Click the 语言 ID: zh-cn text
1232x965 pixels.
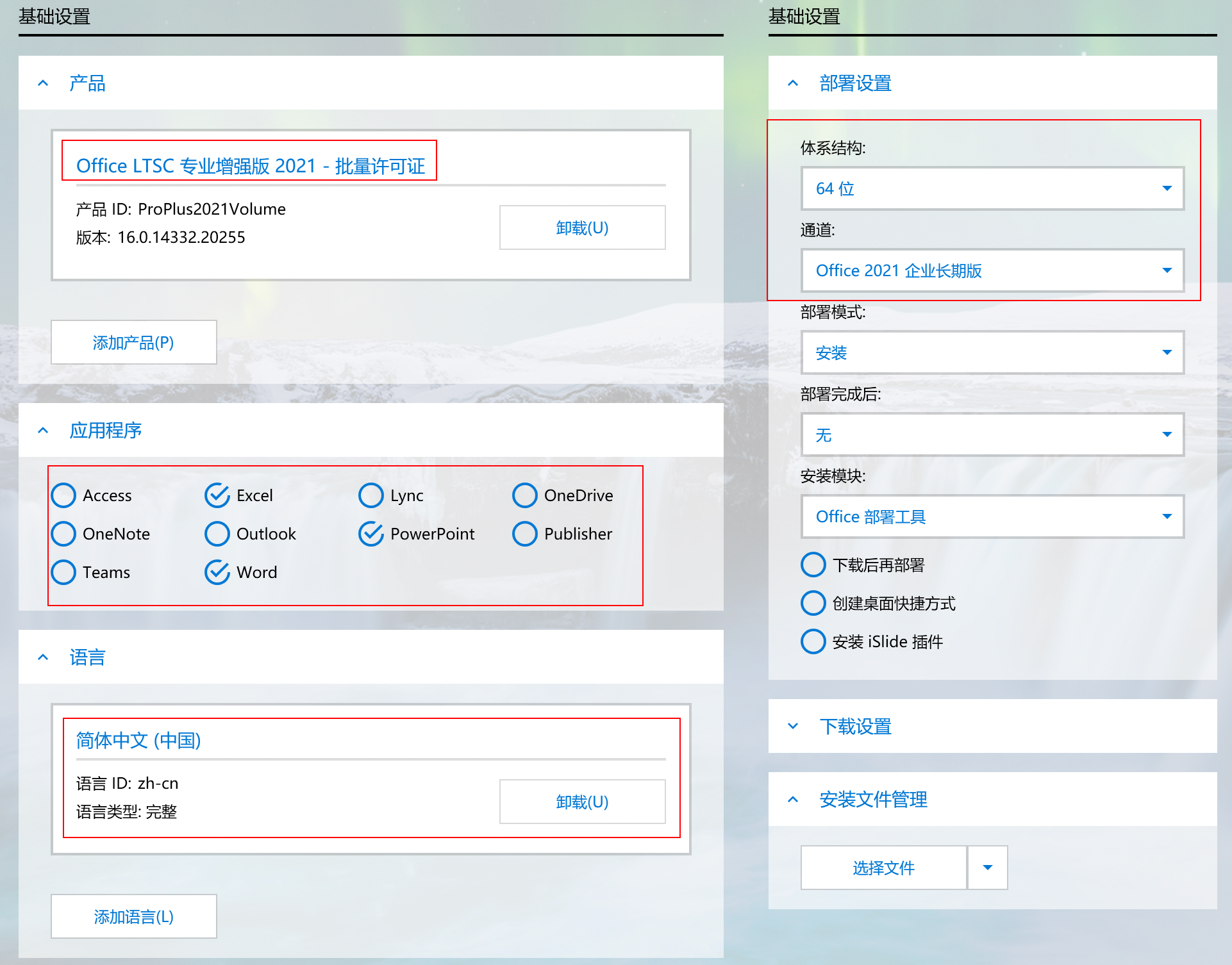point(128,783)
